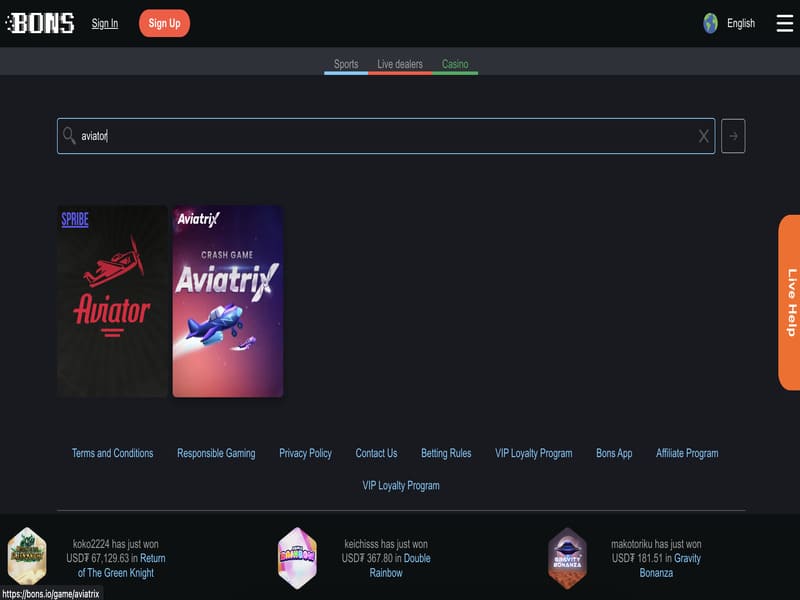
Task: Click Gravity Bonanza game icon
Action: [x=567, y=558]
